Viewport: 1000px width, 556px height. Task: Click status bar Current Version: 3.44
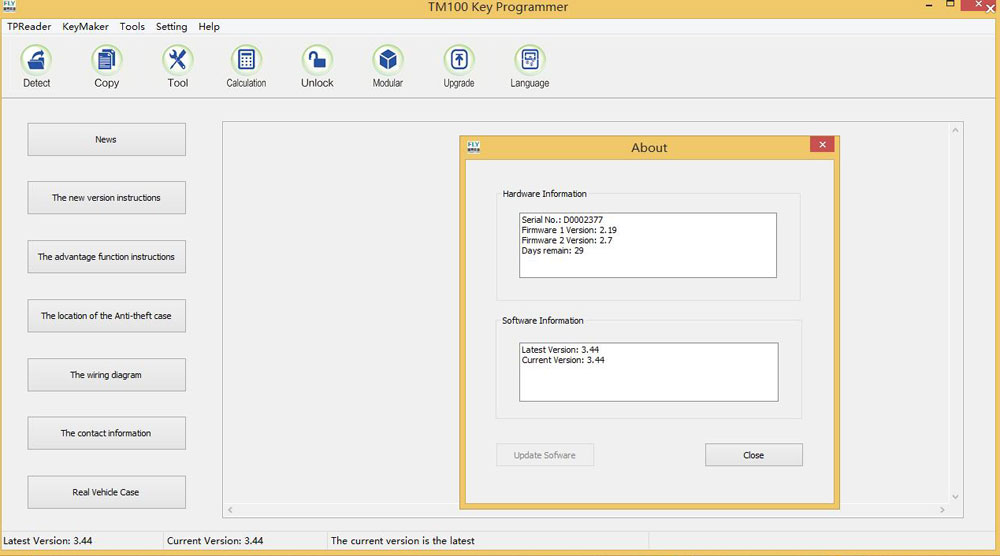pyautogui.click(x=215, y=541)
